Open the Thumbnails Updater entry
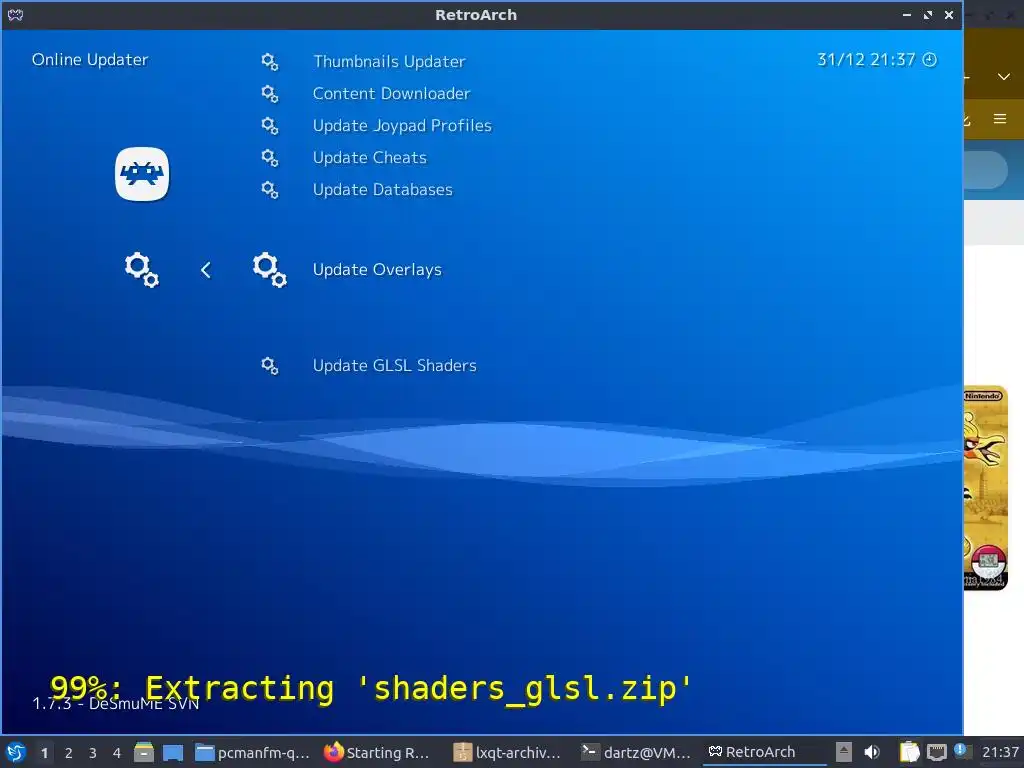This screenshot has width=1024, height=768. [389, 61]
